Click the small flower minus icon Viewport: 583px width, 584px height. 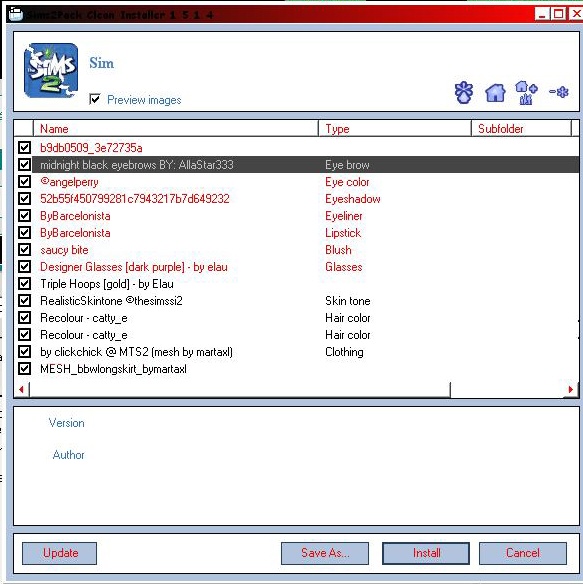[559, 92]
